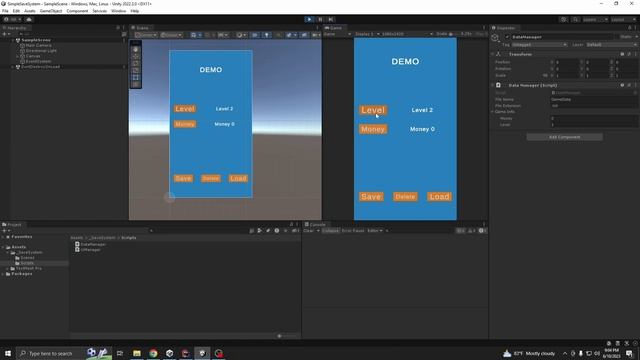Image resolution: width=640 pixels, height=360 pixels.
Task: Open the Display 1 dropdown in Game view
Action: [367, 34]
